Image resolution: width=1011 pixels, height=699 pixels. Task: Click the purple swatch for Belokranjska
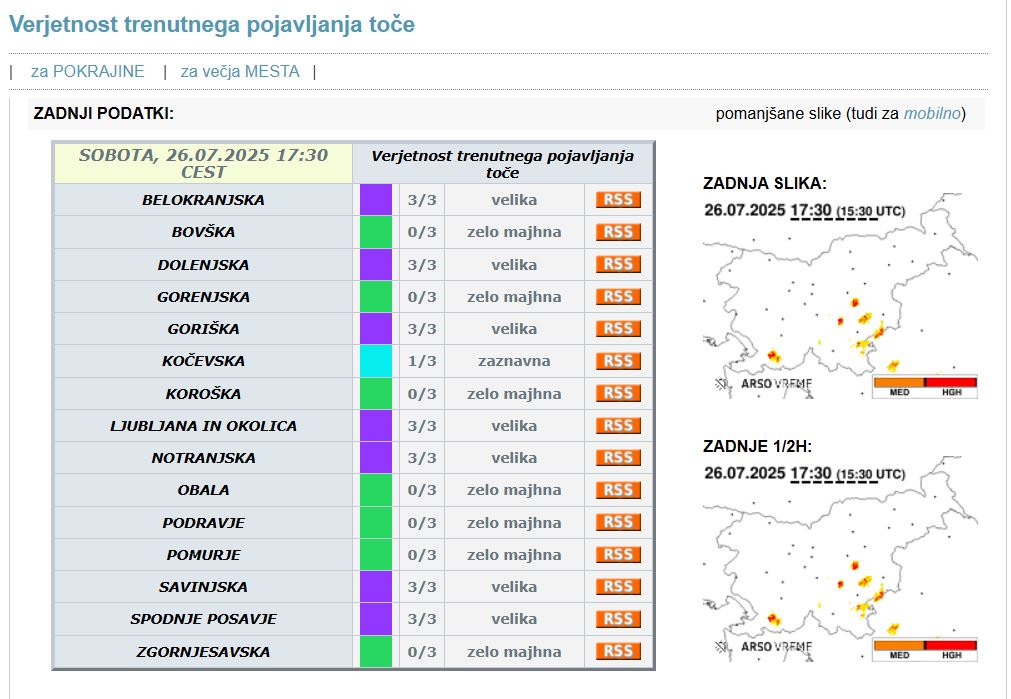[x=375, y=200]
